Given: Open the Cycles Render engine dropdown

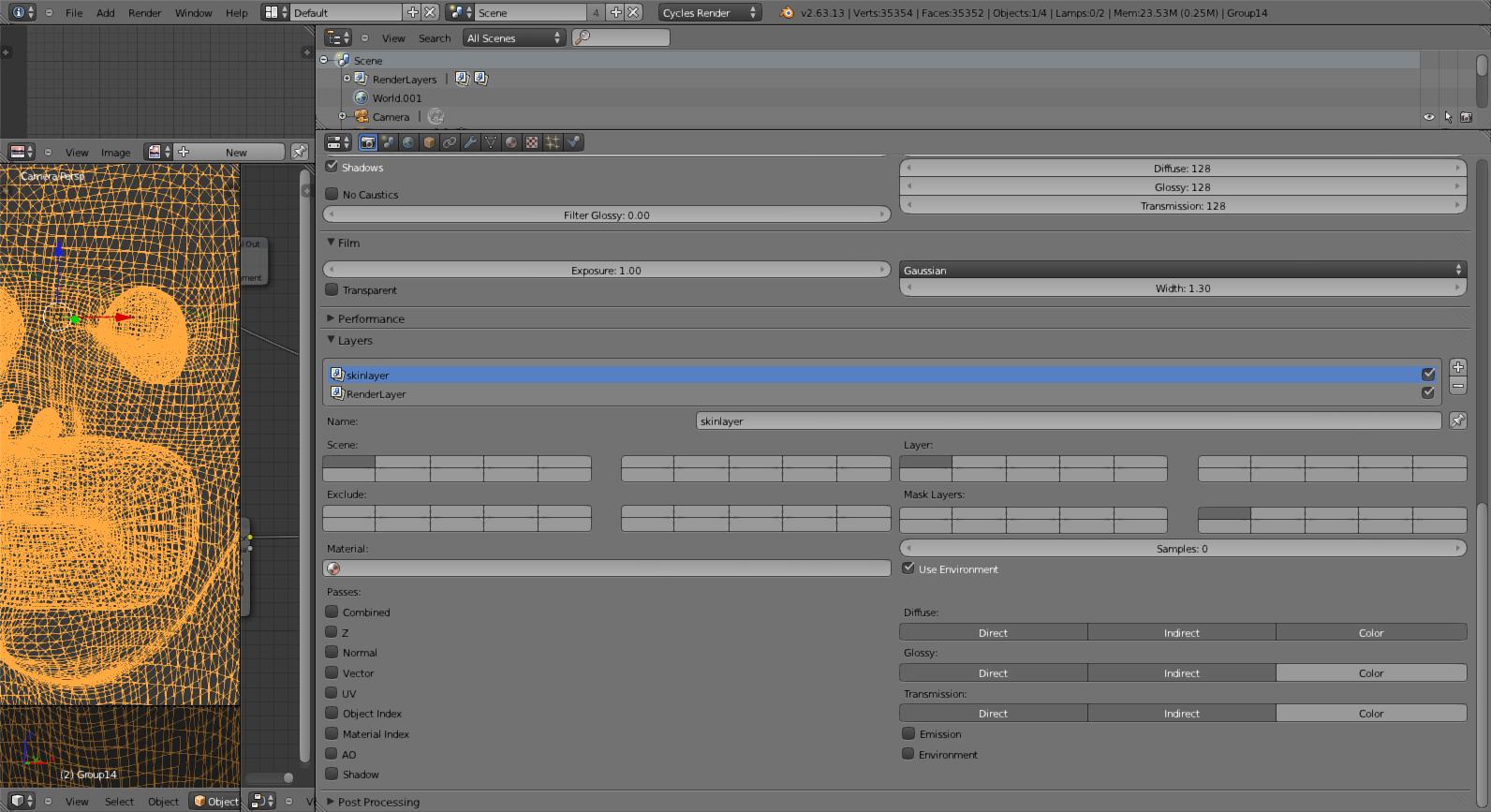Looking at the screenshot, I should (x=710, y=13).
